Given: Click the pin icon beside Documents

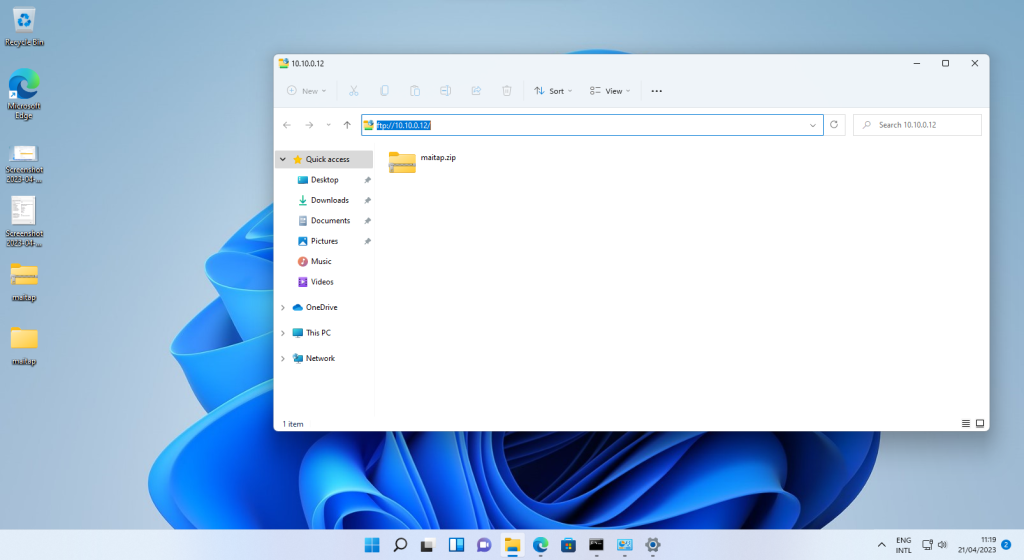Looking at the screenshot, I should tap(368, 221).
